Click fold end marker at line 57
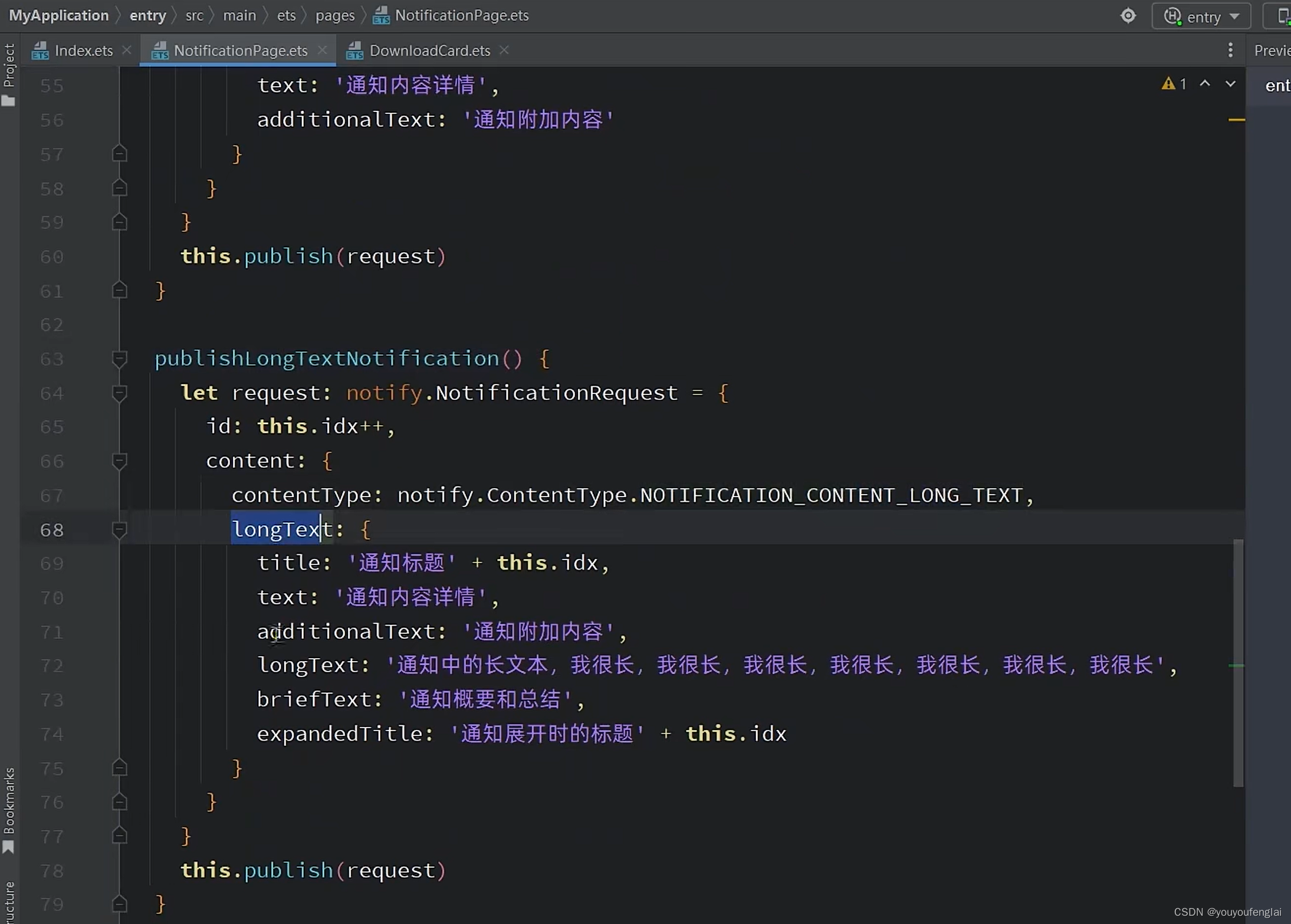Image resolution: width=1291 pixels, height=924 pixels. (x=119, y=154)
